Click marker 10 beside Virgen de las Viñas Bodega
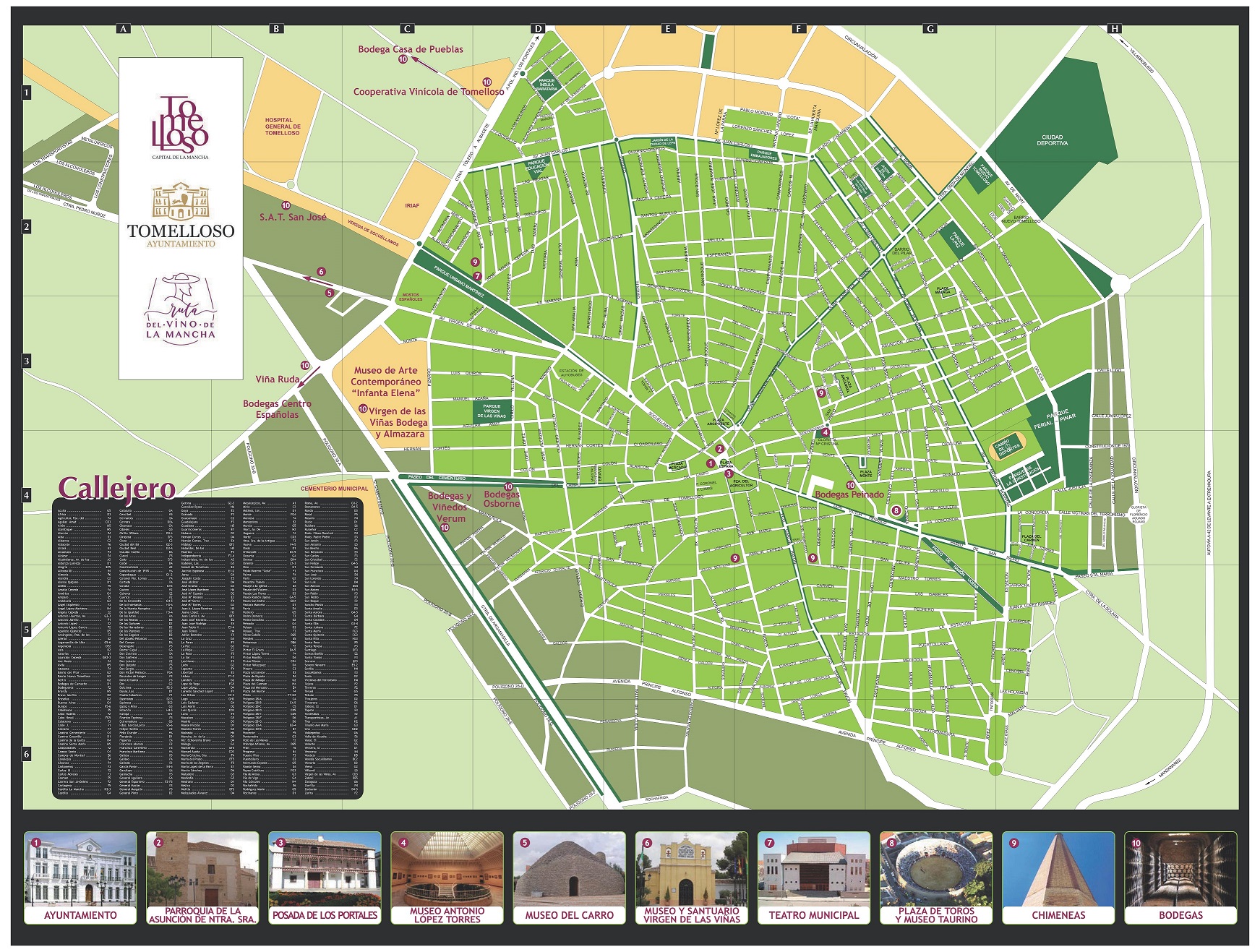Image resolution: width=1260 pixels, height=952 pixels. [364, 409]
